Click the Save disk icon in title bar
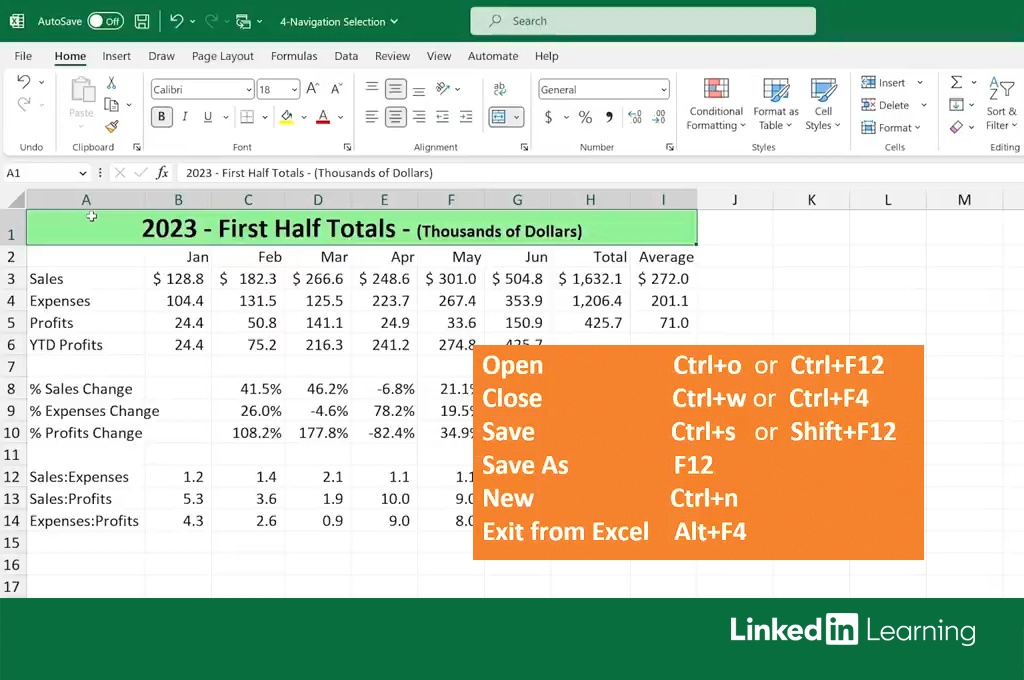1024x680 pixels. point(142,21)
